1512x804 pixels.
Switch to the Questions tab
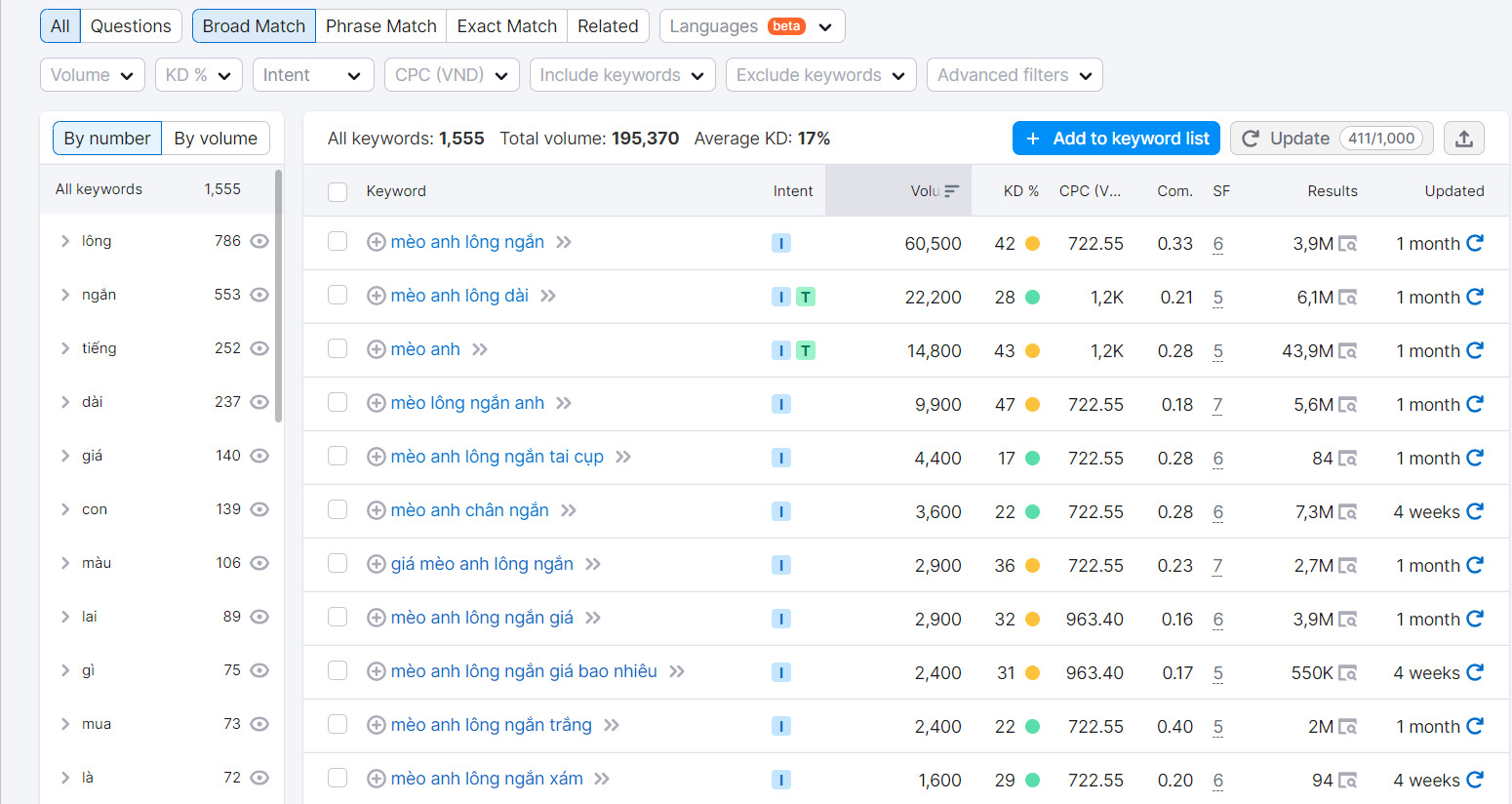coord(131,25)
